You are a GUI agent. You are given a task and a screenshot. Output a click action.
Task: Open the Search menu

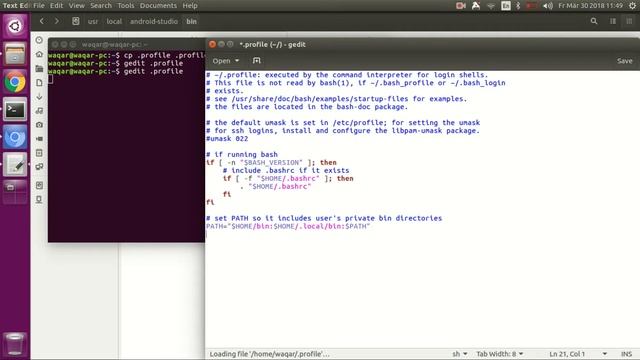(101, 6)
